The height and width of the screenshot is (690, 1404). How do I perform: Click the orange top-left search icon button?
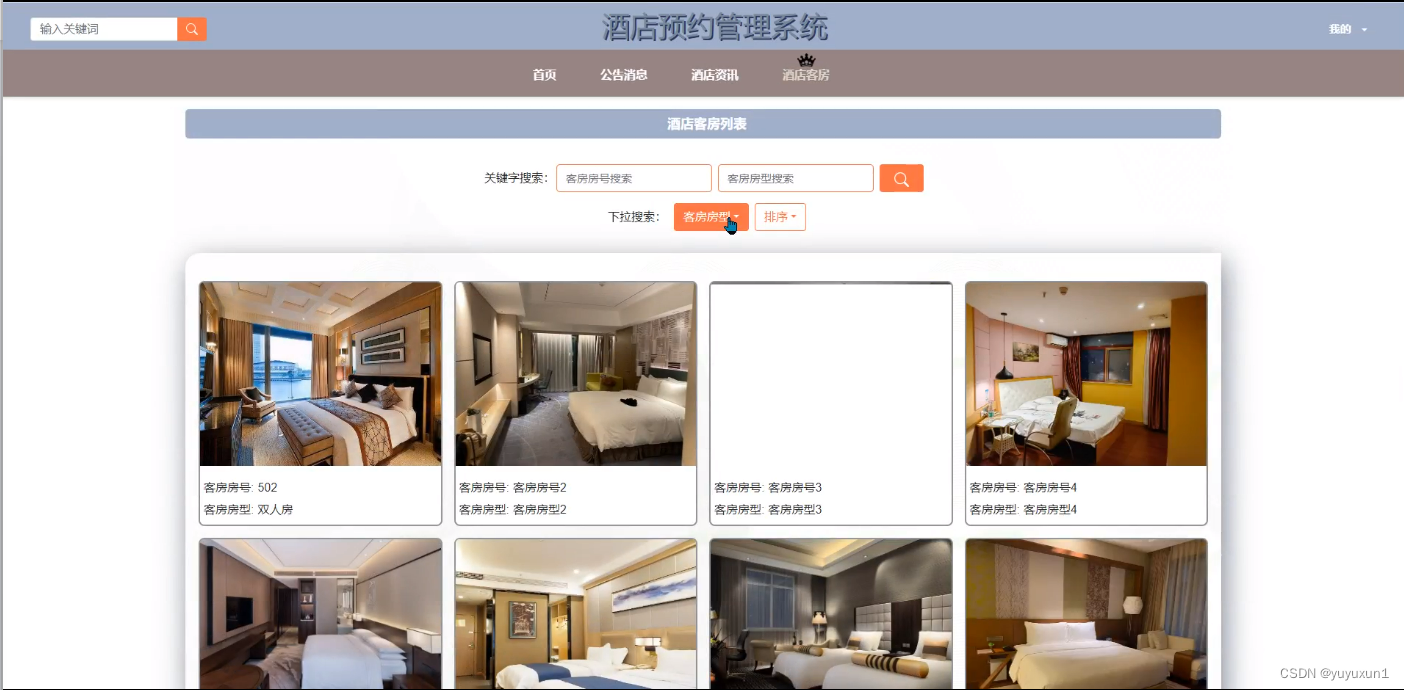click(192, 29)
